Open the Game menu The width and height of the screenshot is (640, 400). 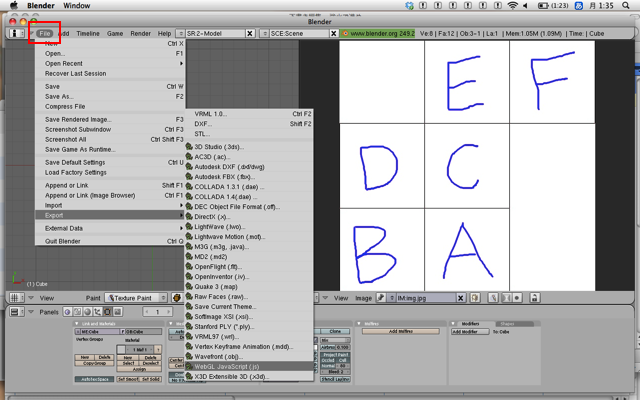[115, 33]
